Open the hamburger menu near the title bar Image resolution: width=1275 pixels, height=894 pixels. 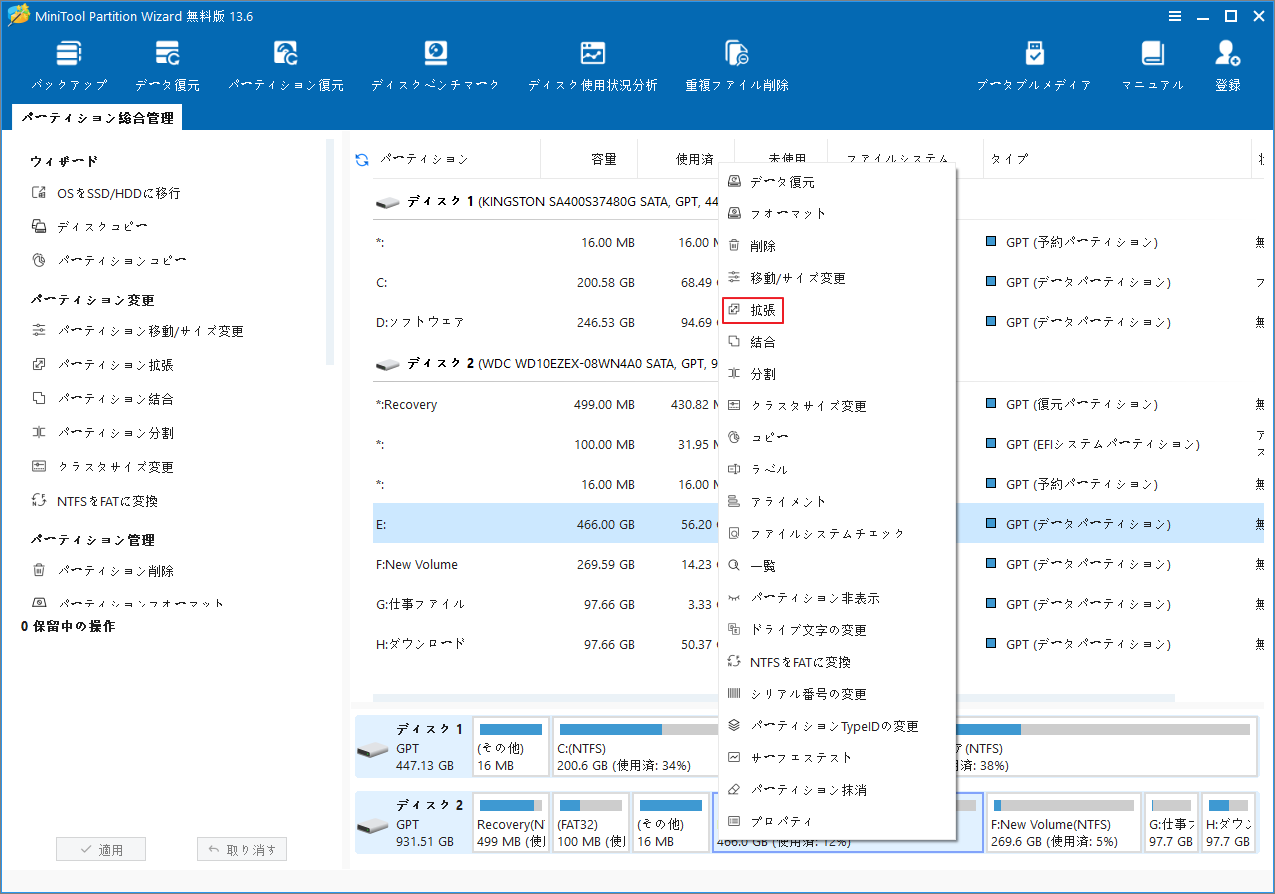click(x=1174, y=16)
